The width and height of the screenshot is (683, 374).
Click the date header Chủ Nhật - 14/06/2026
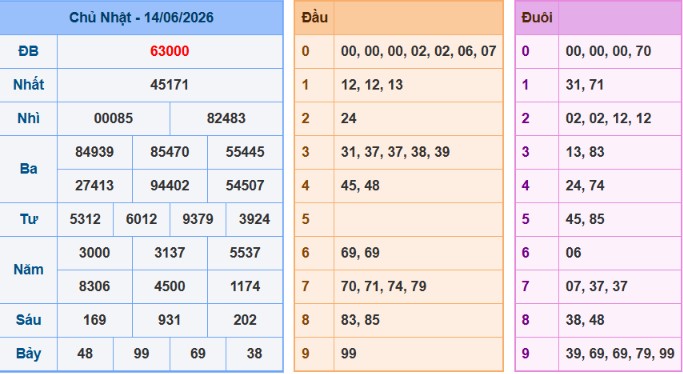[x=141, y=17]
